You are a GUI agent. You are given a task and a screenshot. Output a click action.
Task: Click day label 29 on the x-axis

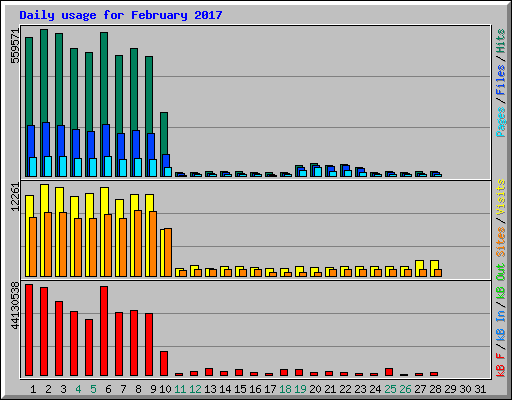pyautogui.click(x=450, y=389)
